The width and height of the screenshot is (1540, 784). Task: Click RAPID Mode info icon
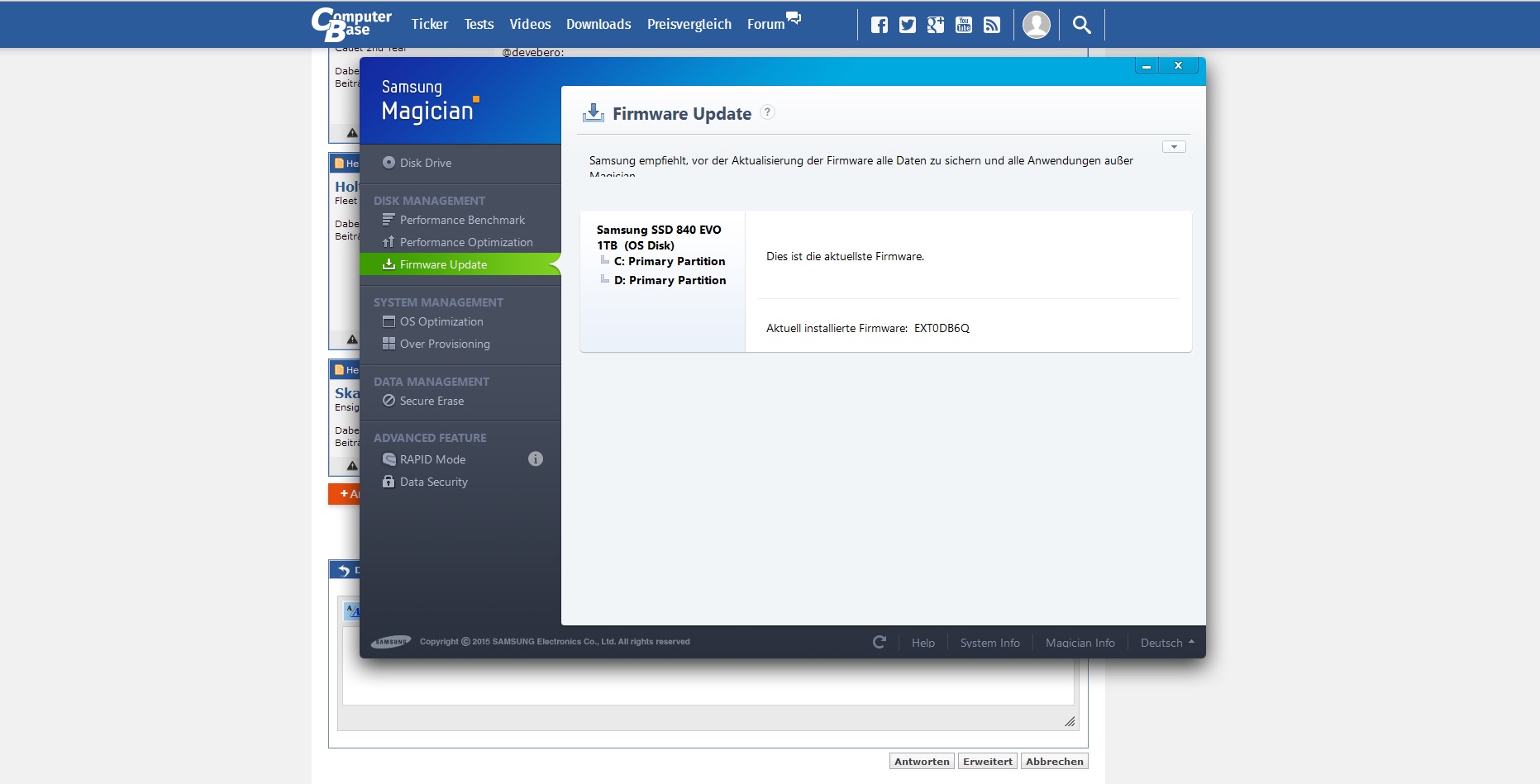click(536, 459)
